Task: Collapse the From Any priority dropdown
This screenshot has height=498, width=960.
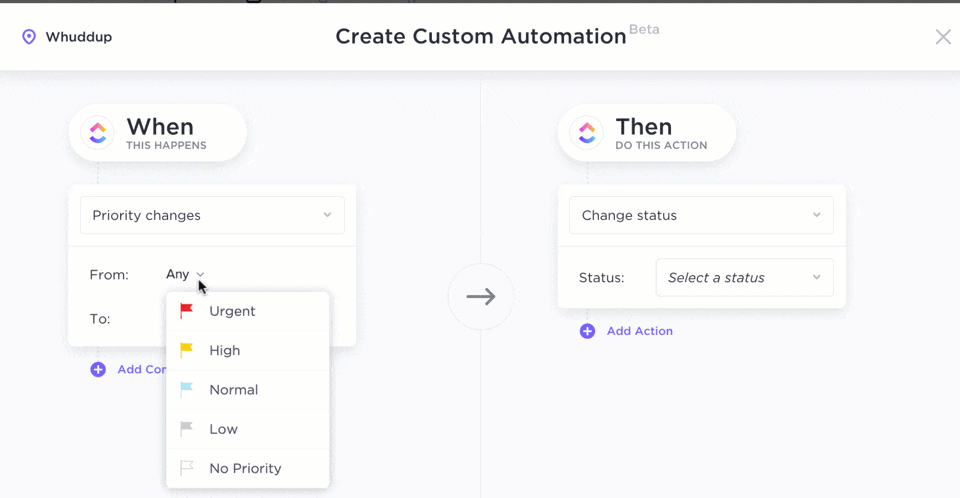Action: pos(186,274)
